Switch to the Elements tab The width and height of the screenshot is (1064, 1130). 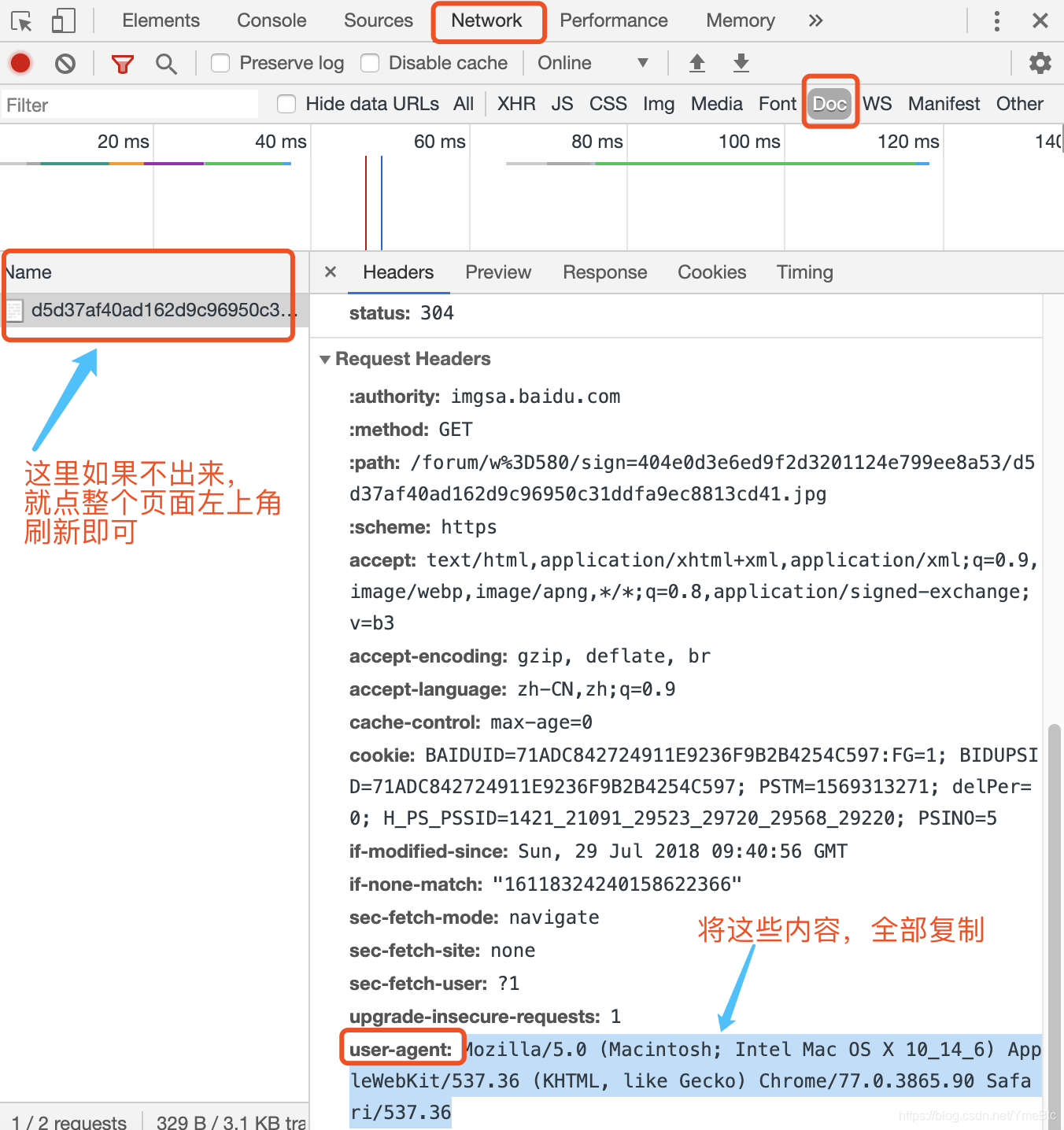click(x=161, y=20)
